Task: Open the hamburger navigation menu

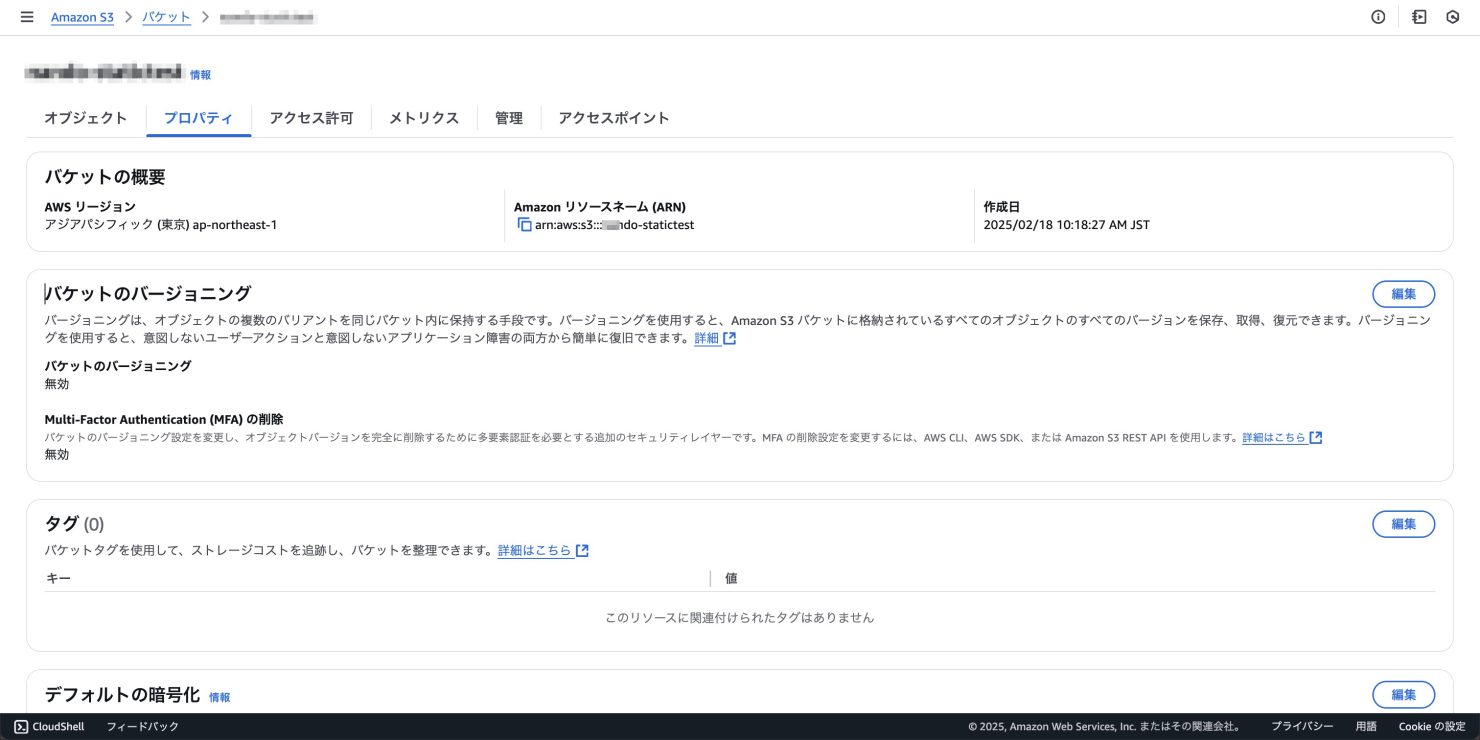Action: coord(27,17)
